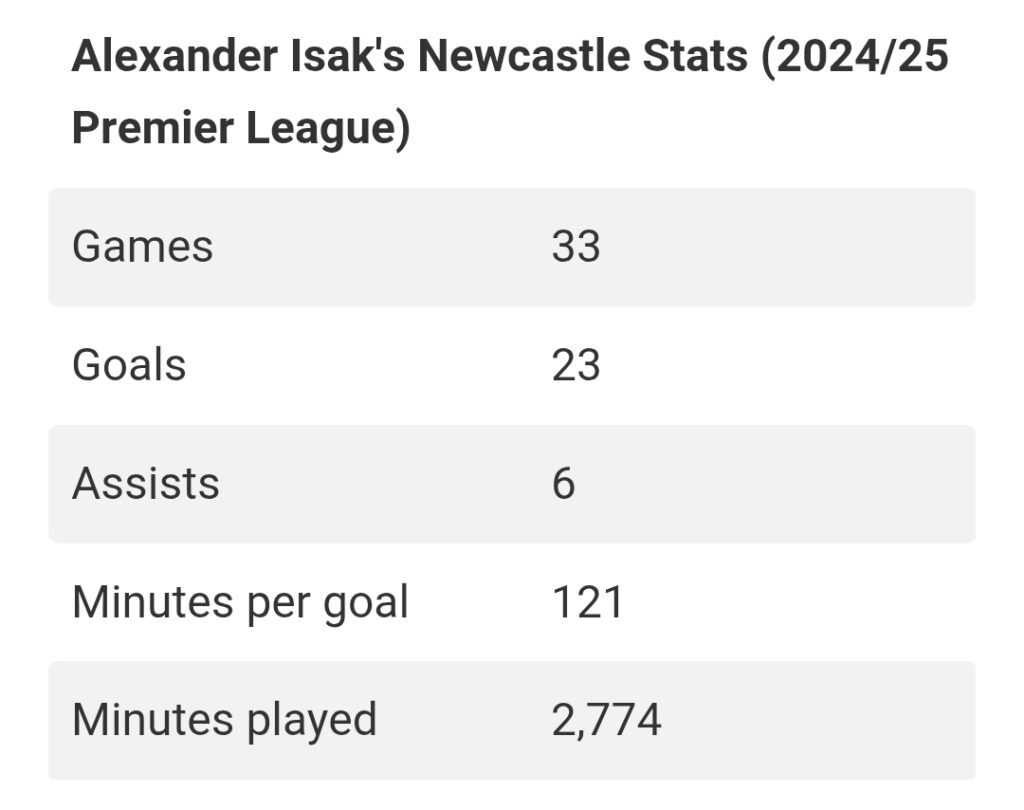This screenshot has height=810, width=1024.
Task: Click the Minutes played value 2,774
Action: (x=606, y=720)
